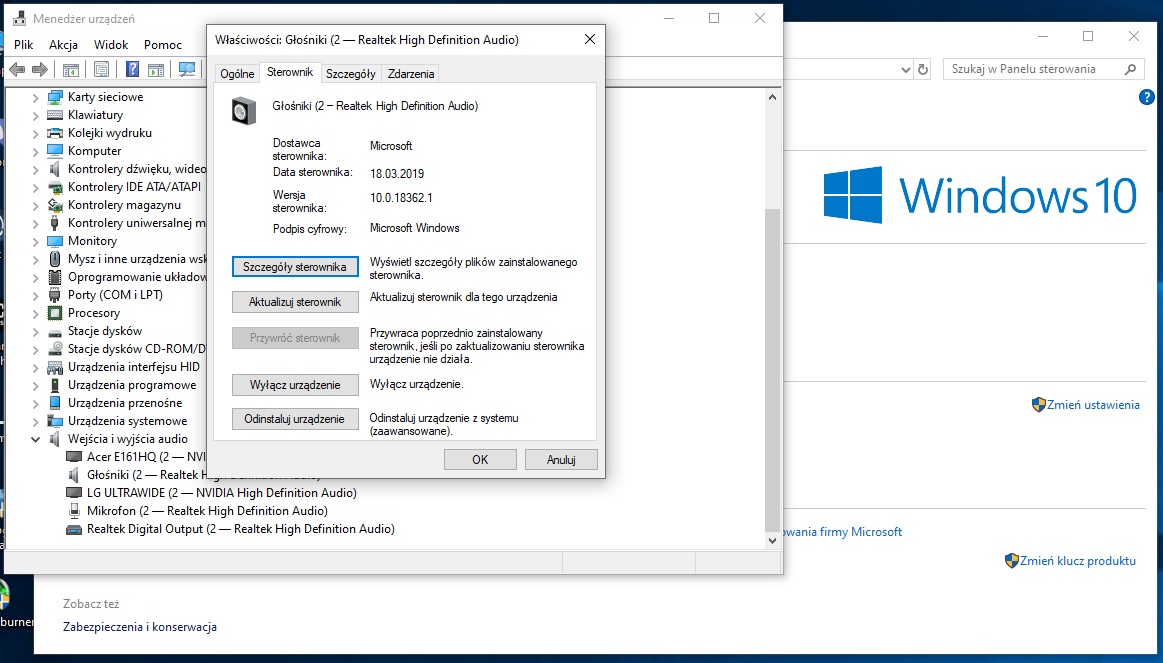
Task: Click the scroll-down arrow of the properties dialog
Action: point(771,540)
